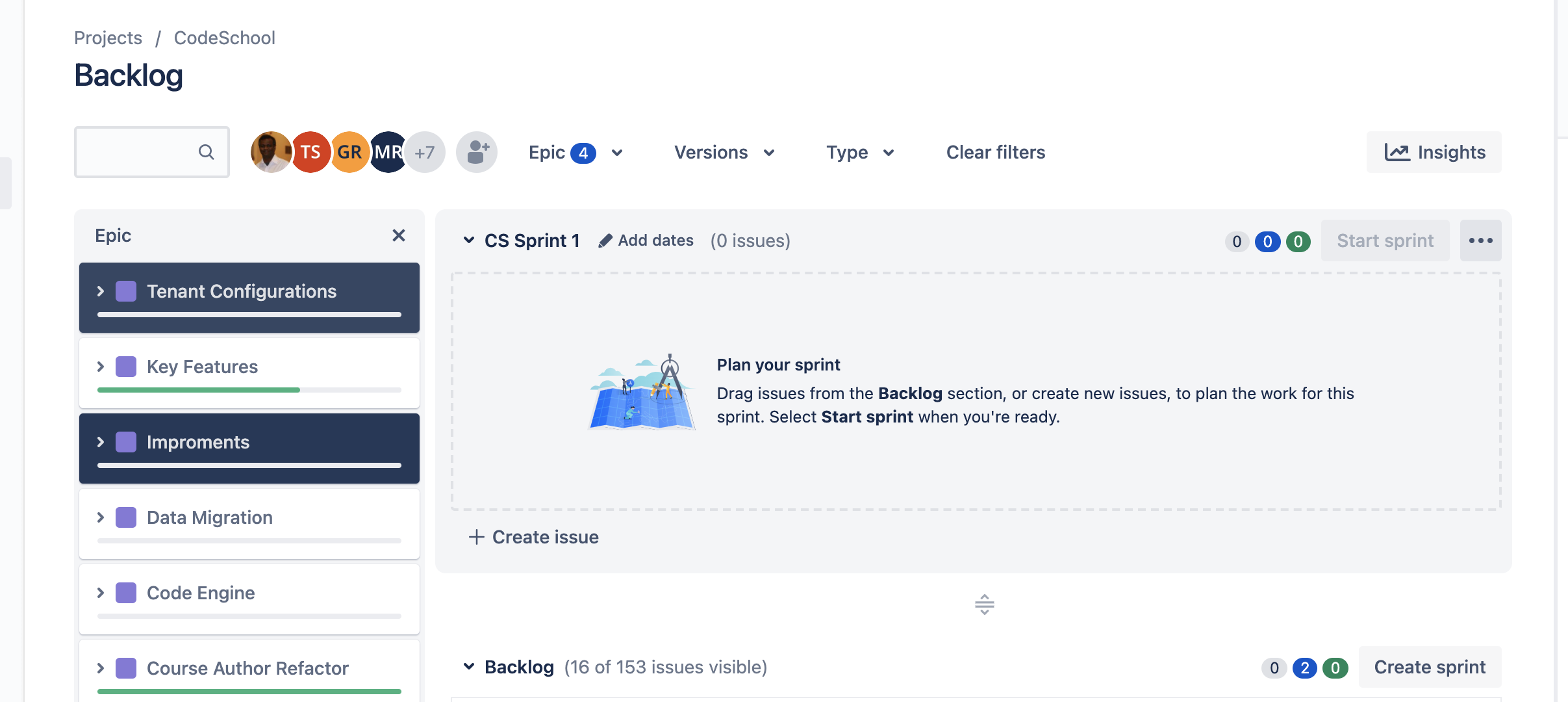1568x702 pixels.
Task: Collapse the CS Sprint 1 section
Action: (x=468, y=240)
